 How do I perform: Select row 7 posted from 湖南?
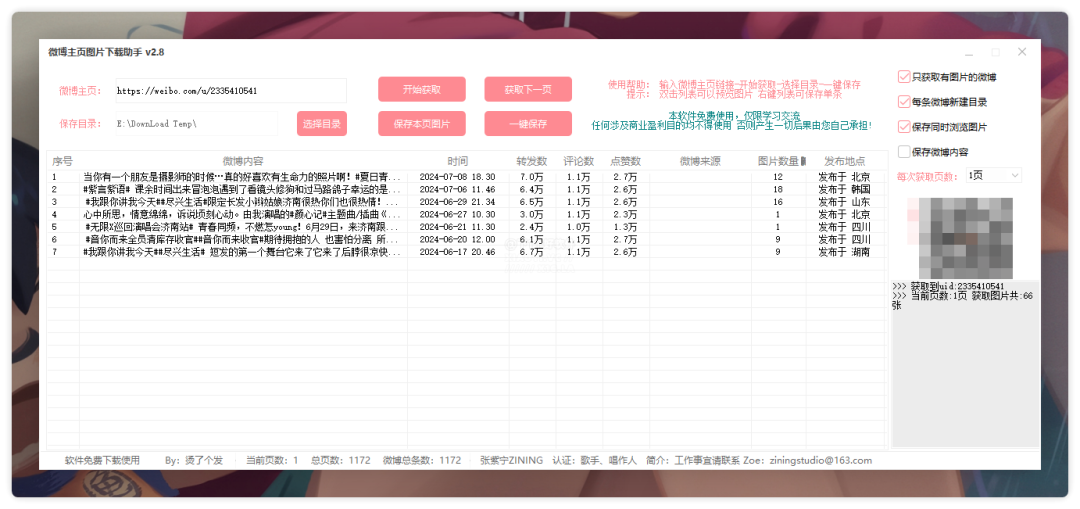(x=242, y=253)
